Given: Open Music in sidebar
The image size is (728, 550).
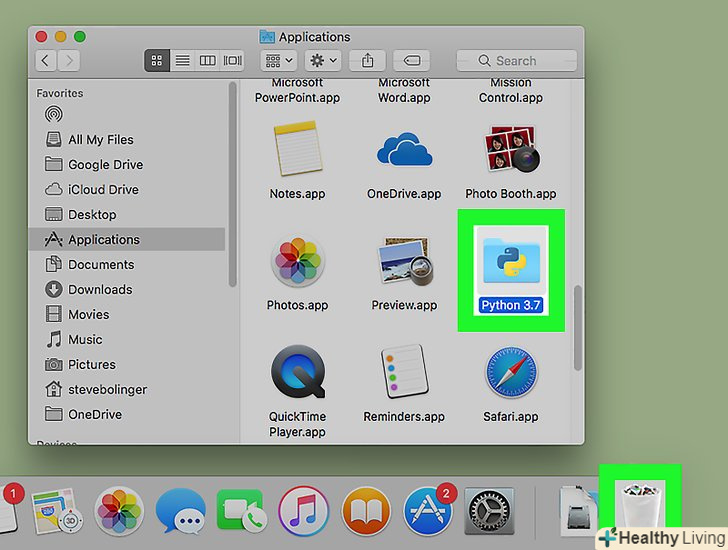Looking at the screenshot, I should 127,340.
